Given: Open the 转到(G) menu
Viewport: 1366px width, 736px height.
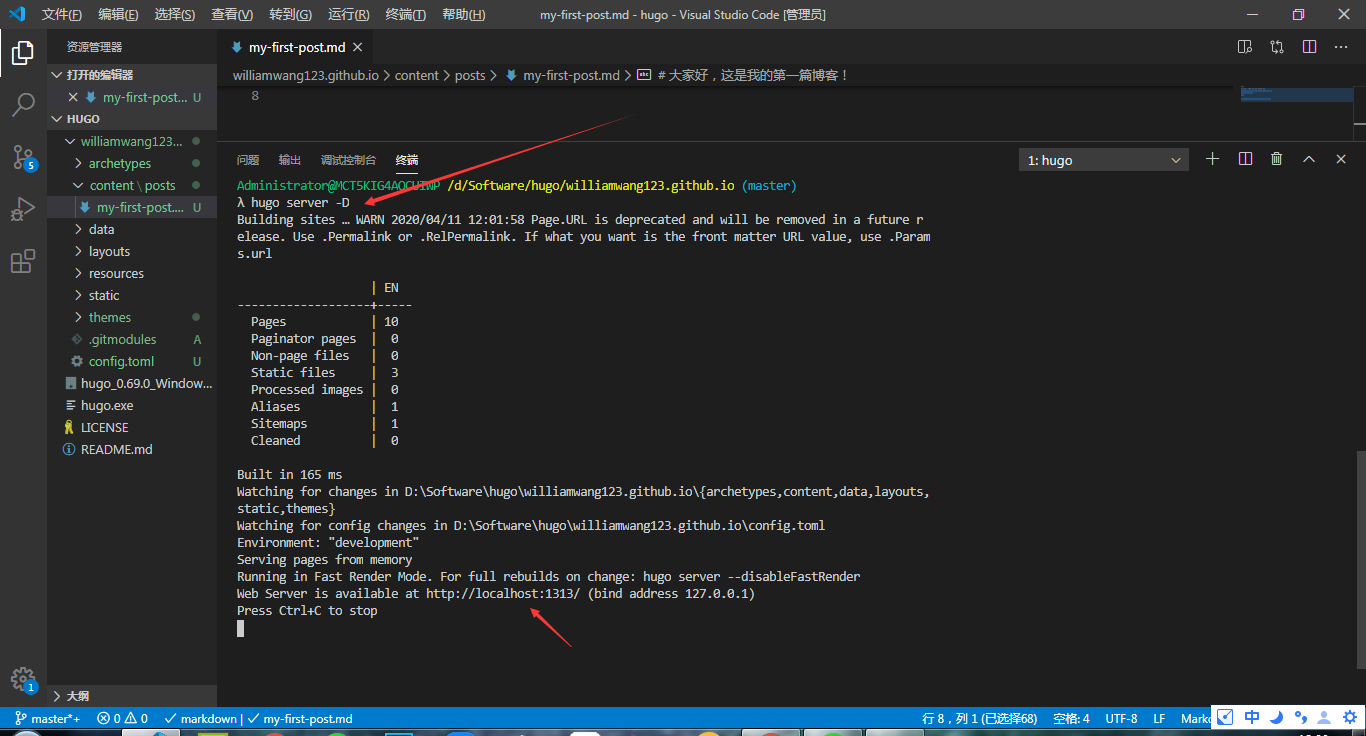Looking at the screenshot, I should [x=290, y=14].
